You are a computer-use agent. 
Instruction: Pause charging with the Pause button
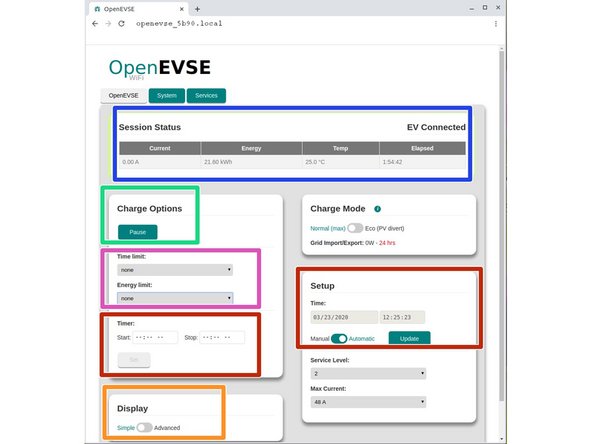[137, 232]
